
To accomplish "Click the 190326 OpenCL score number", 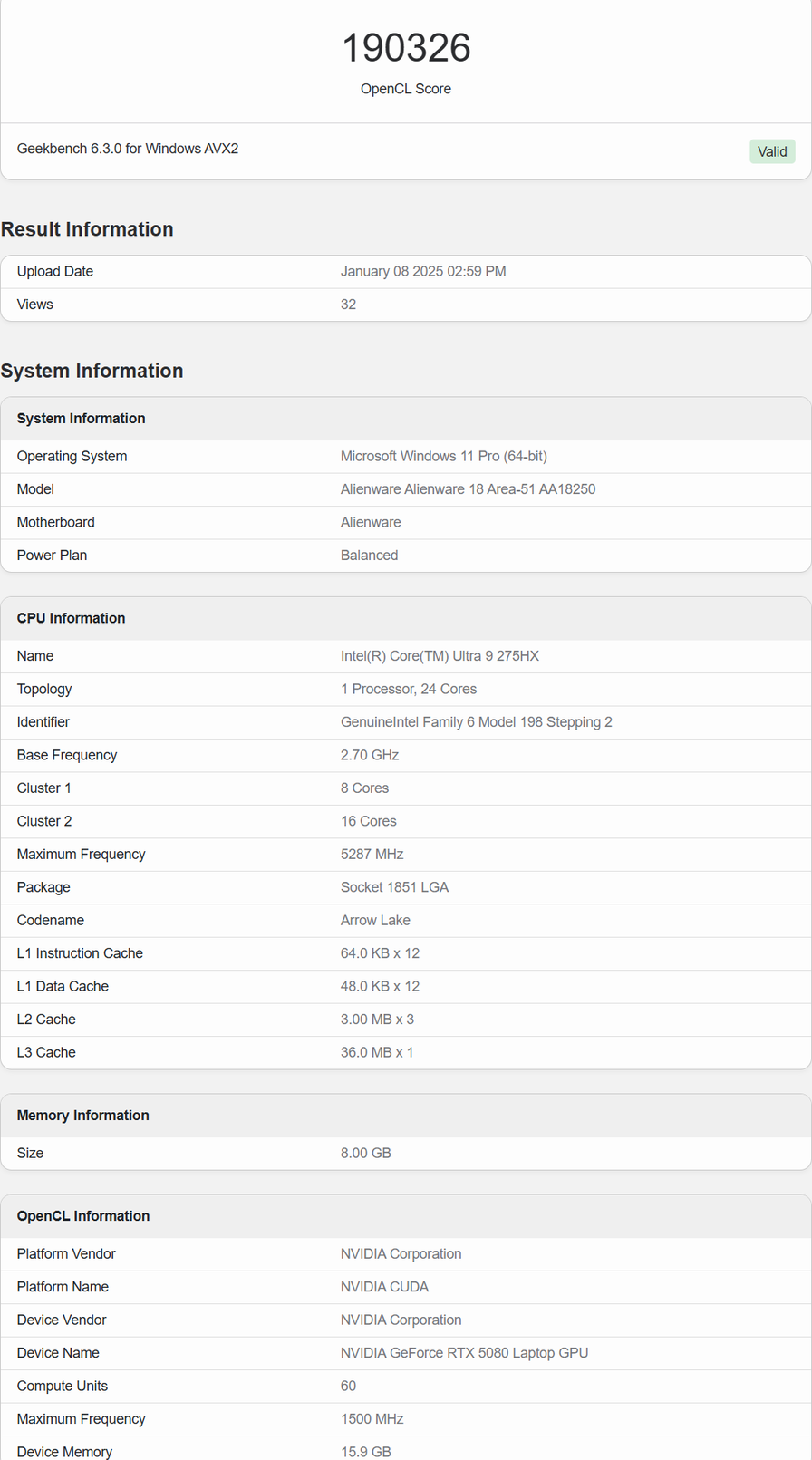I will pos(406,48).
